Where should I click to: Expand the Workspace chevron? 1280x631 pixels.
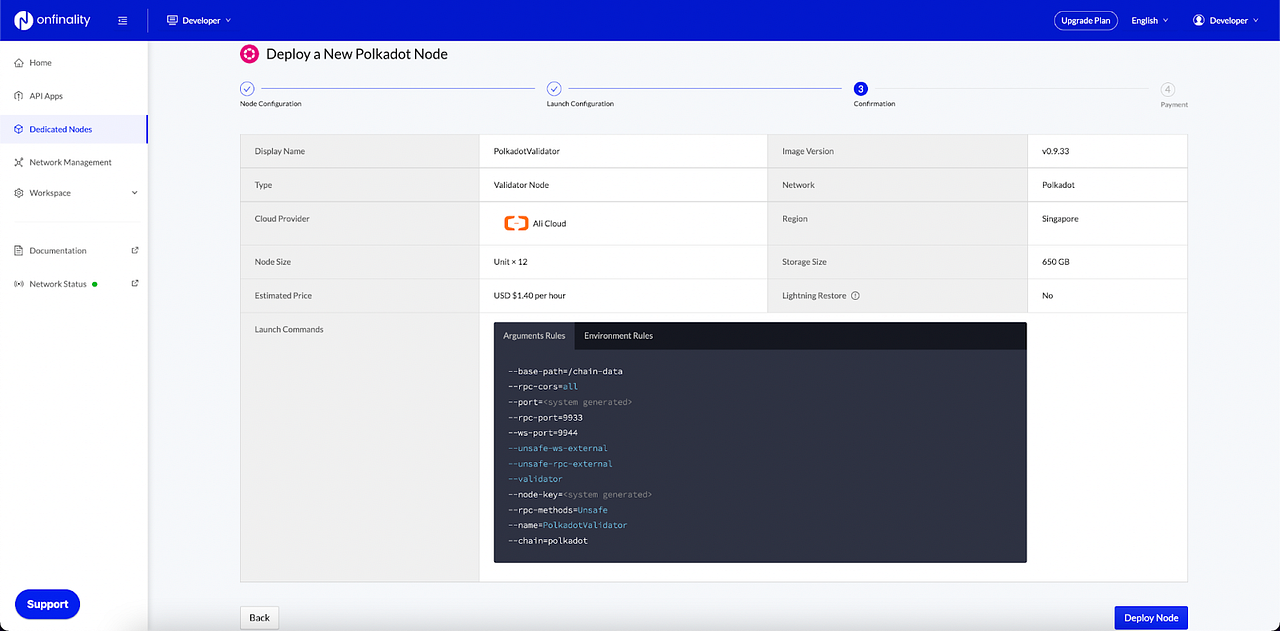click(134, 192)
